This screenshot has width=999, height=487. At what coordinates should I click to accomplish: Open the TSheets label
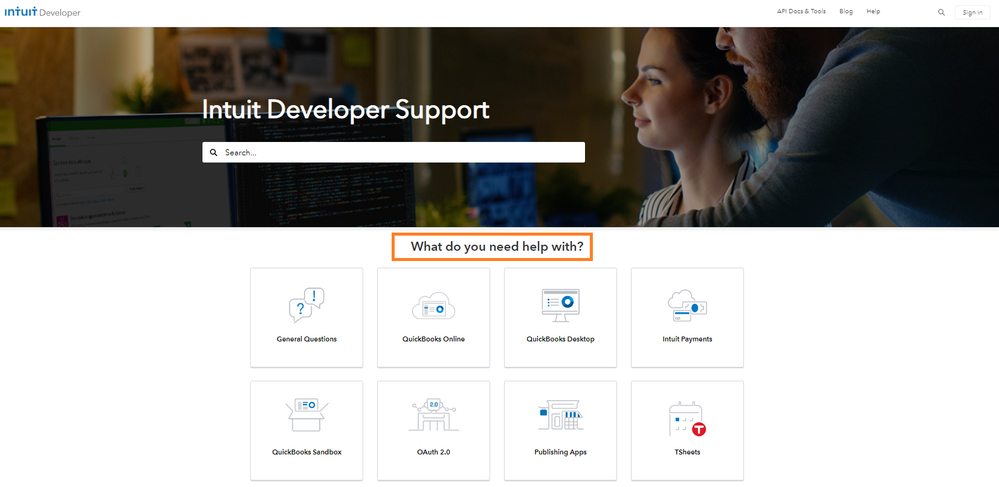coord(687,452)
